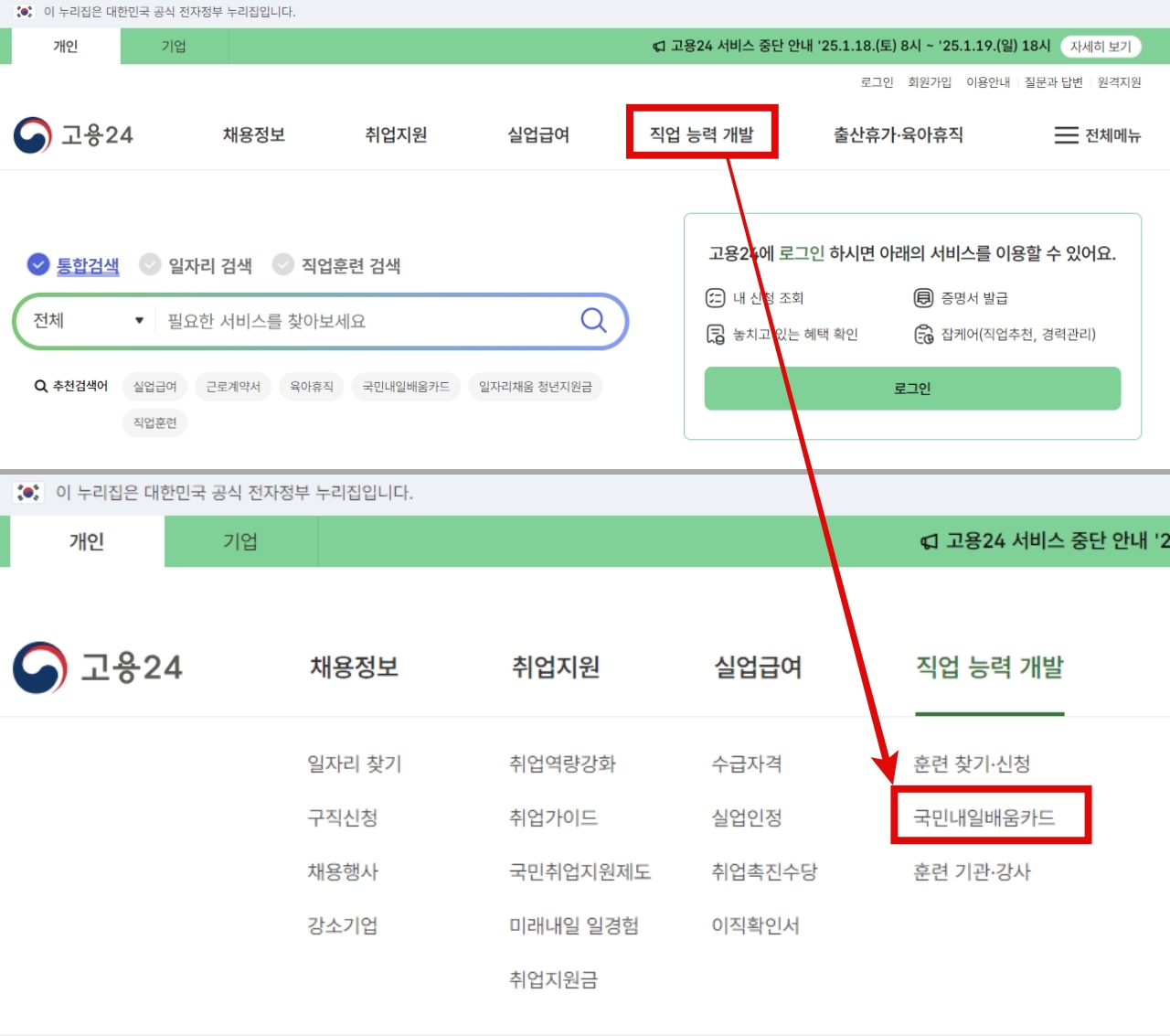Click the large 고용24 logo in lower screenshot
Screen dimensions: 1170x1036
[x=98, y=668]
